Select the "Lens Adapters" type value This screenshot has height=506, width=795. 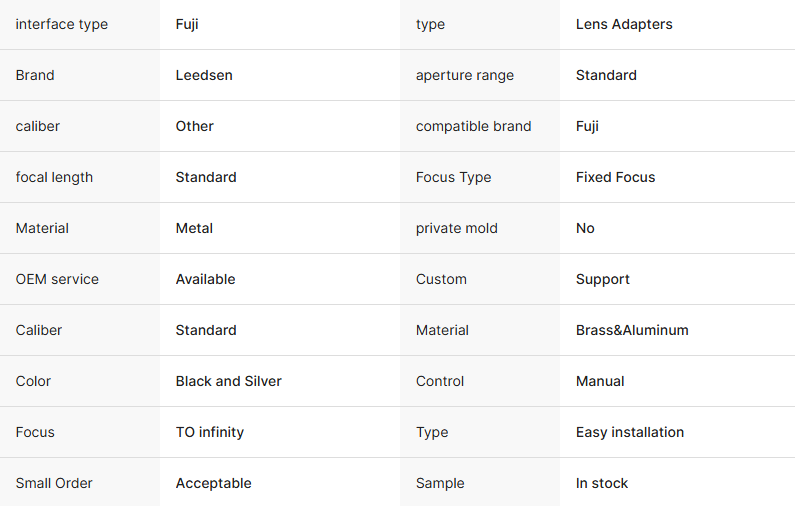point(624,24)
